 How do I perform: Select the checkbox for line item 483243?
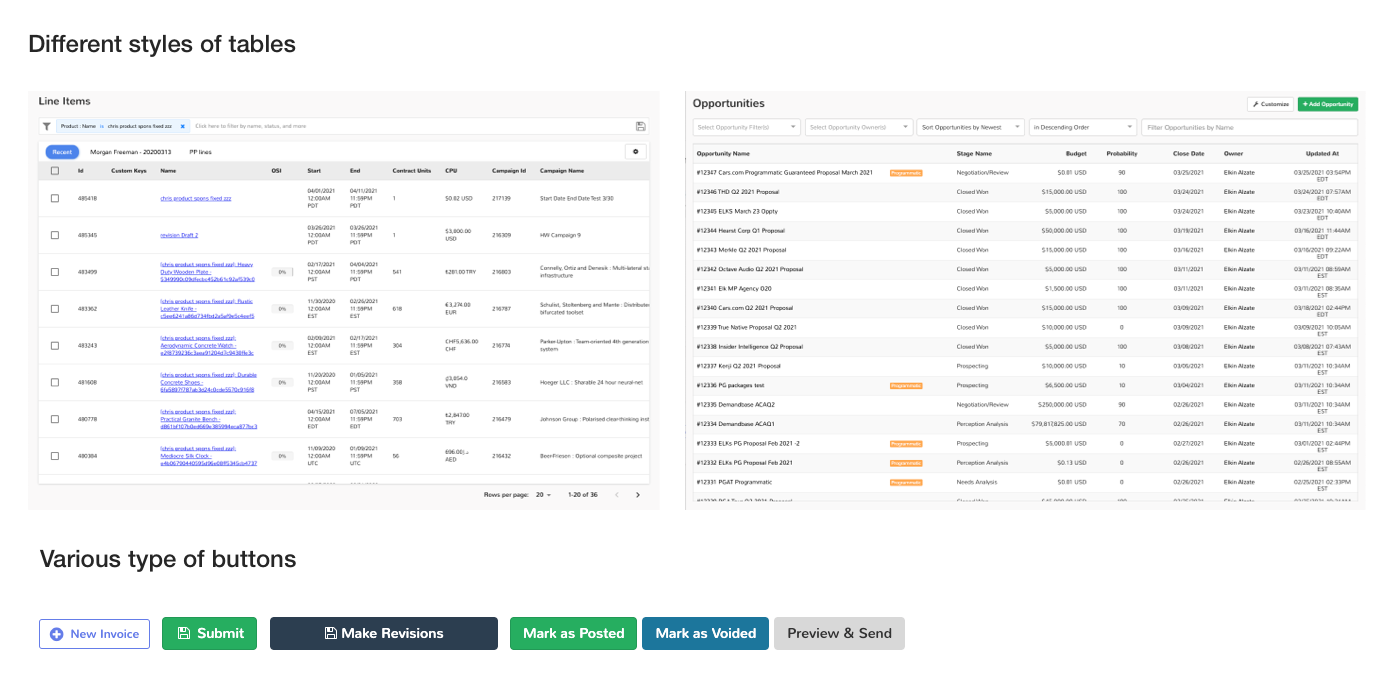click(55, 346)
